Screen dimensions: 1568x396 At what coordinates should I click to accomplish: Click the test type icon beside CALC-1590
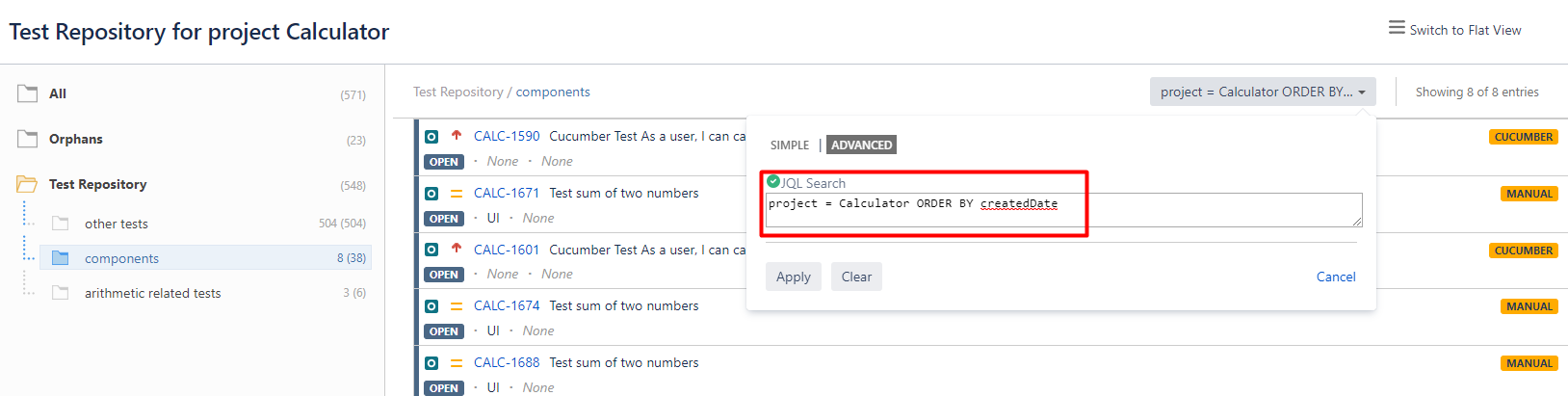431,137
